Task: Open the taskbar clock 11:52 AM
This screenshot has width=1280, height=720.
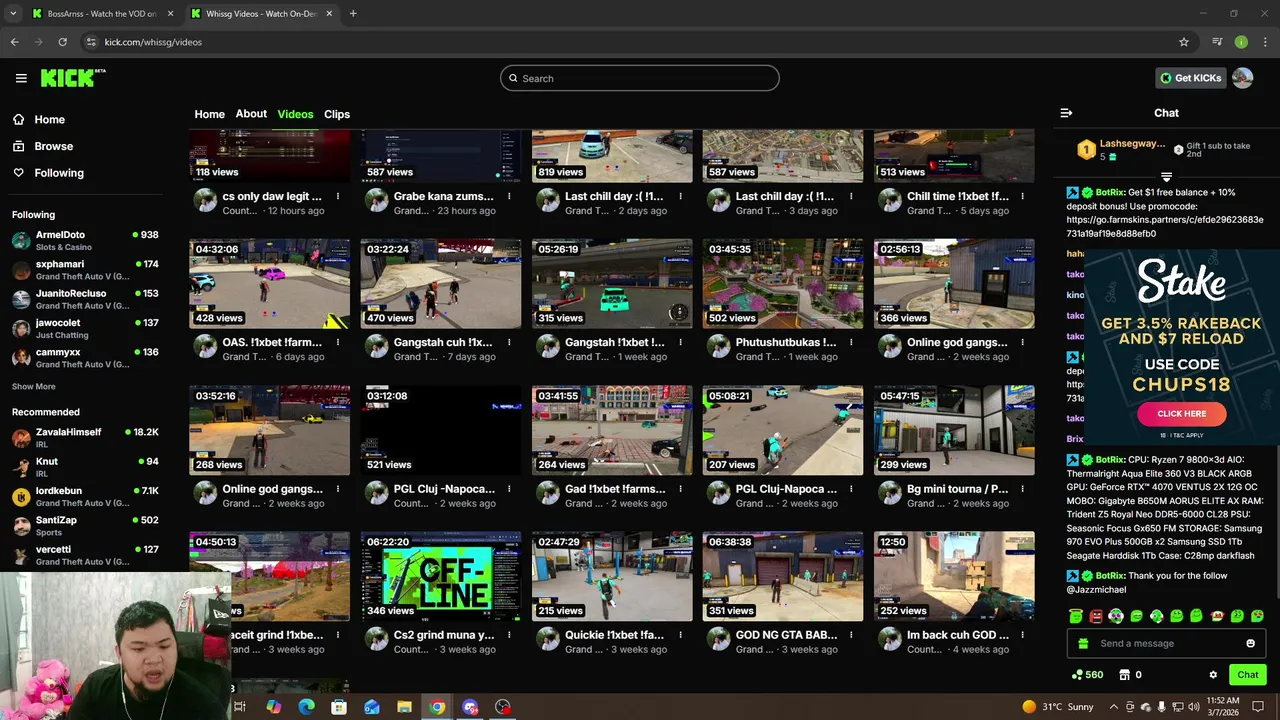Action: point(1222,707)
